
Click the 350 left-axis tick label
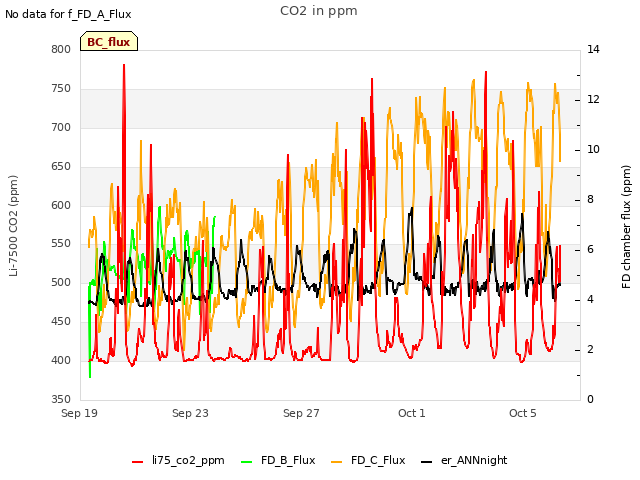[x=61, y=399]
